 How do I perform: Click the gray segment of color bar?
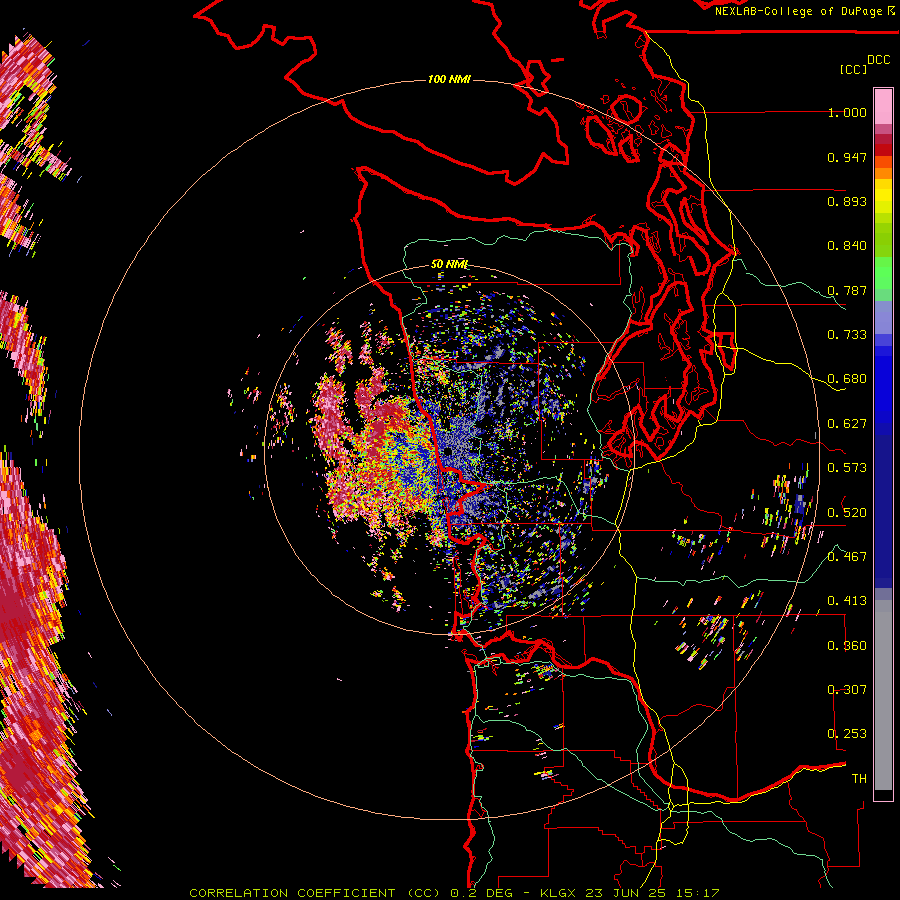(883, 695)
